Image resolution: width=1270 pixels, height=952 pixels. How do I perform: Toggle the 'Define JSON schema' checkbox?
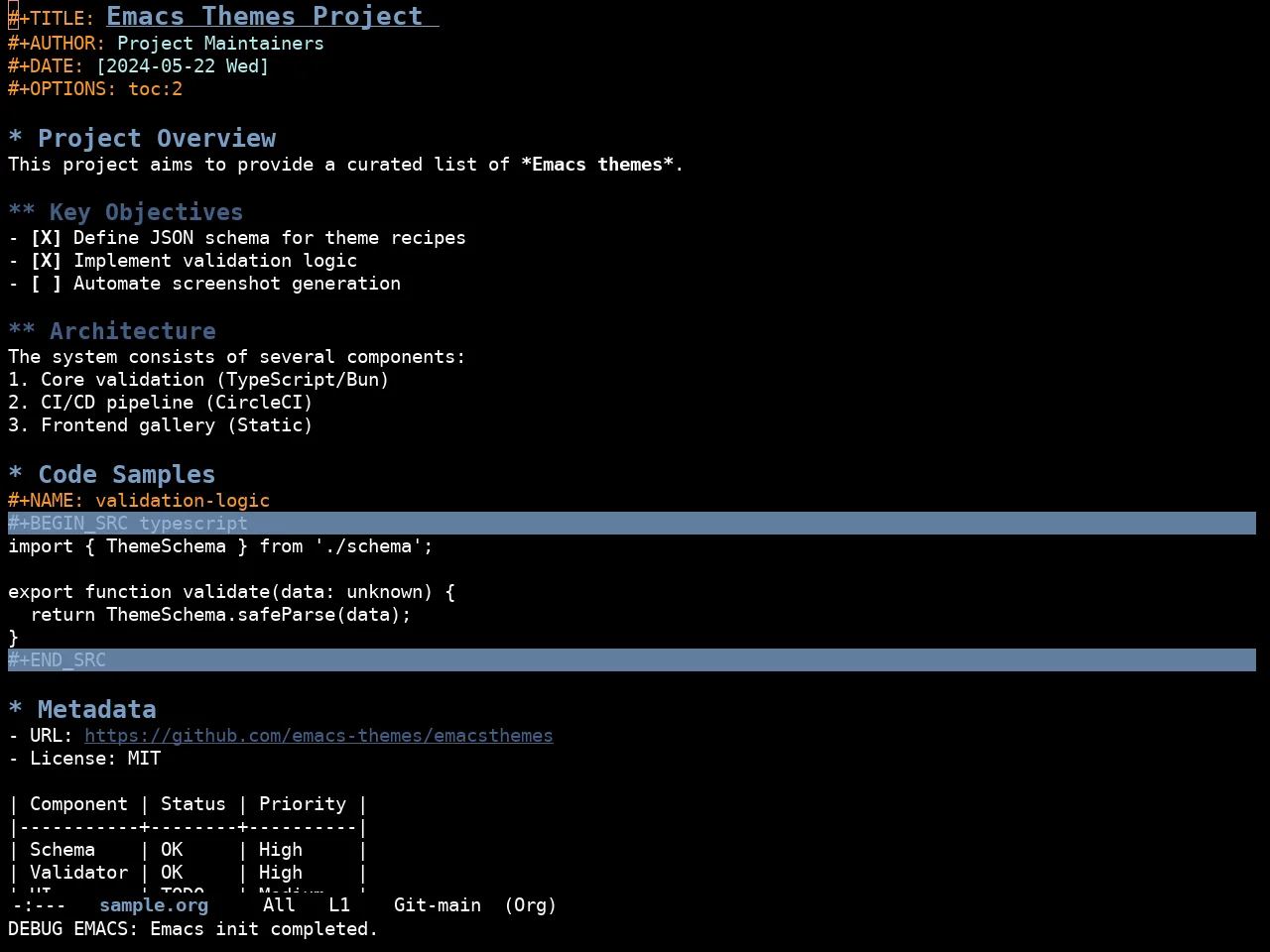[x=46, y=238]
